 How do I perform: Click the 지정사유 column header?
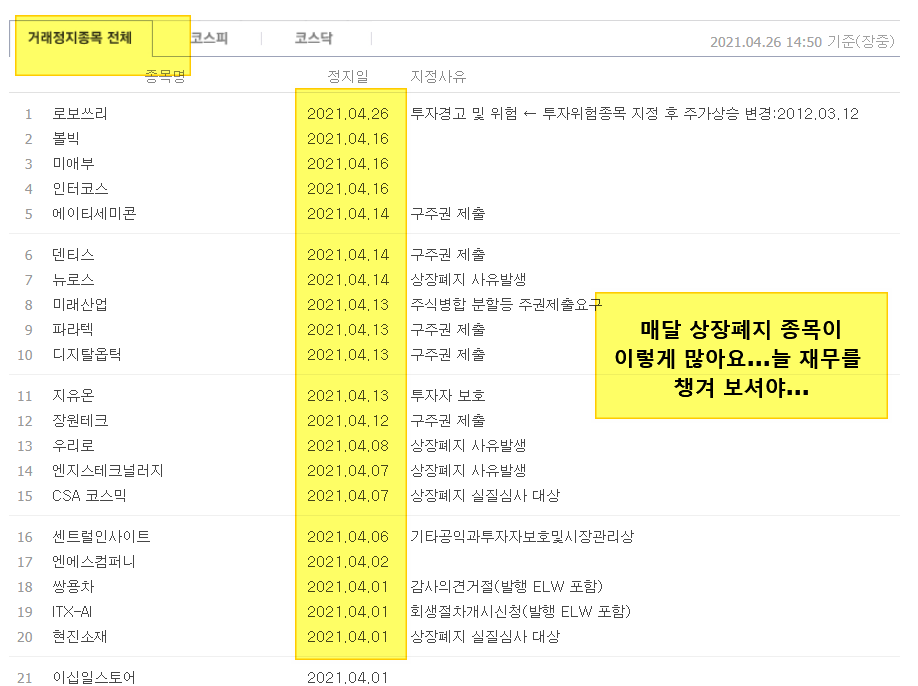[439, 77]
